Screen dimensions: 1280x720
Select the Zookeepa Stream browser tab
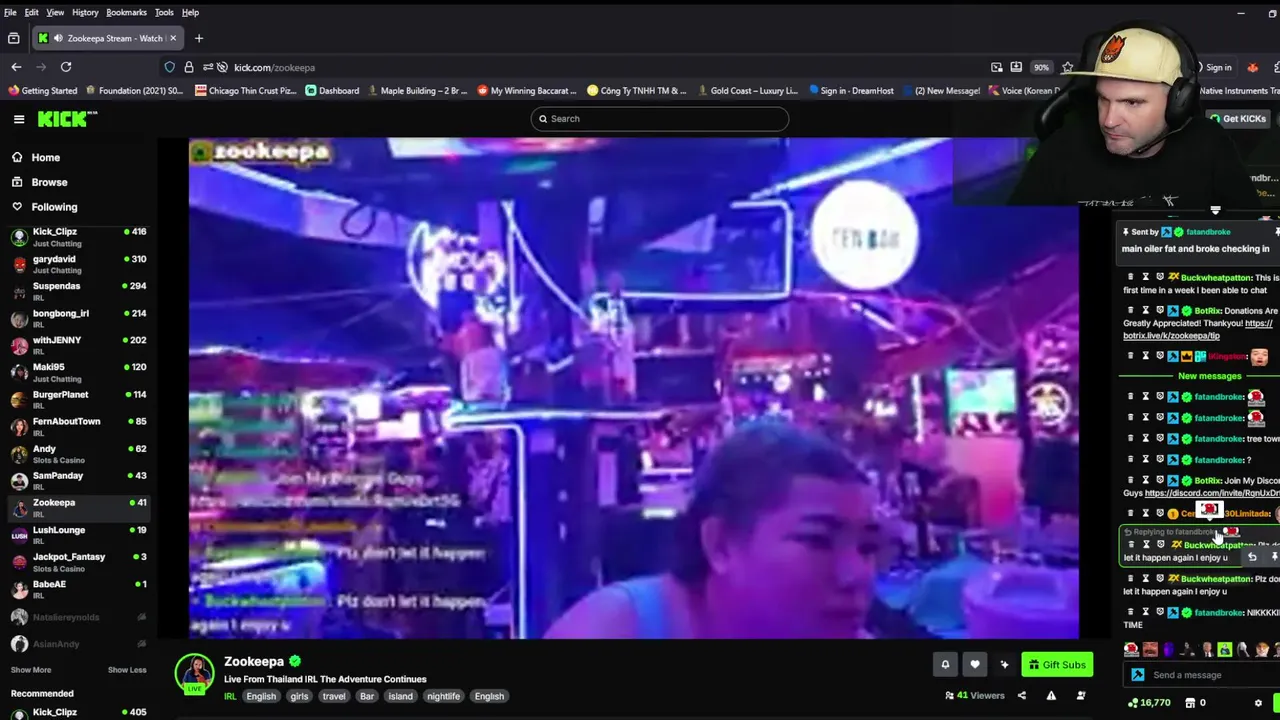pos(108,38)
